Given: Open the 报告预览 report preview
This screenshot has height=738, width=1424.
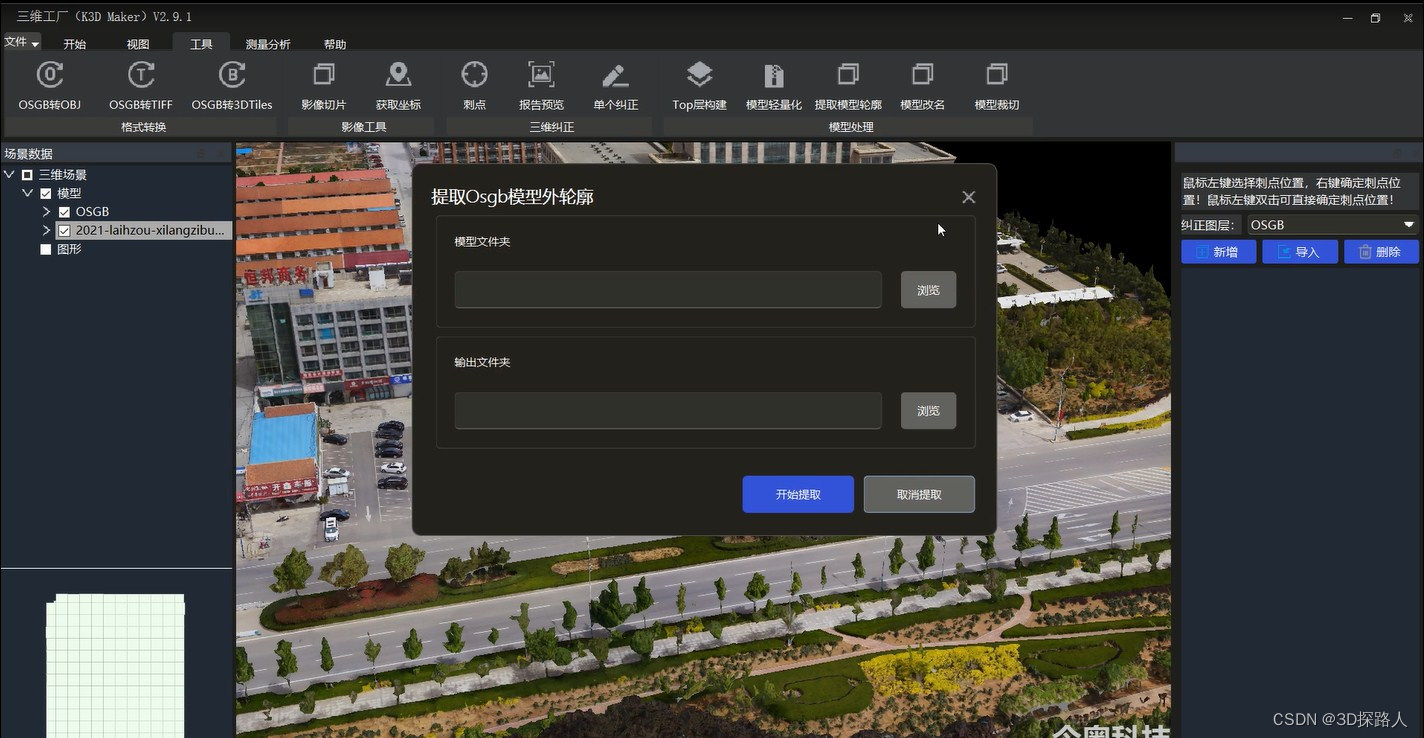Looking at the screenshot, I should (x=541, y=85).
